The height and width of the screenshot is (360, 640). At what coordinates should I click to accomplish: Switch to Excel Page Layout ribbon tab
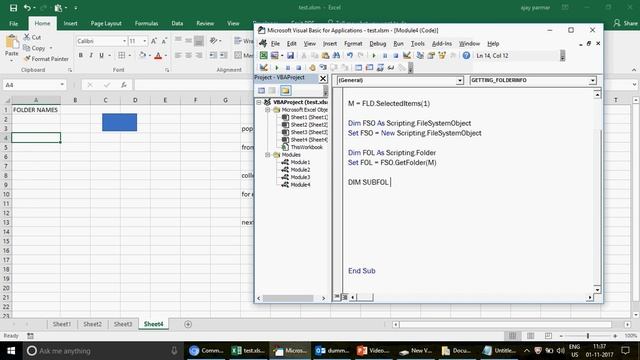106,23
